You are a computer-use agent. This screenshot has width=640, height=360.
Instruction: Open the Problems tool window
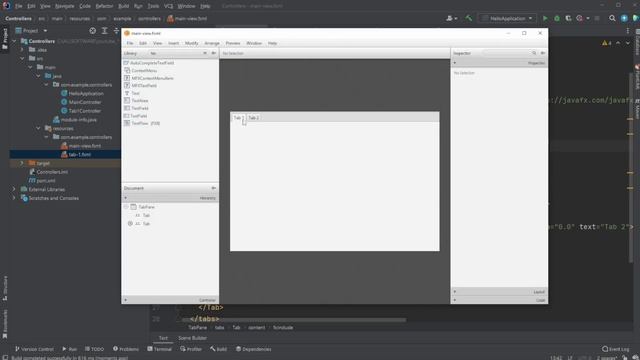[x=126, y=349]
